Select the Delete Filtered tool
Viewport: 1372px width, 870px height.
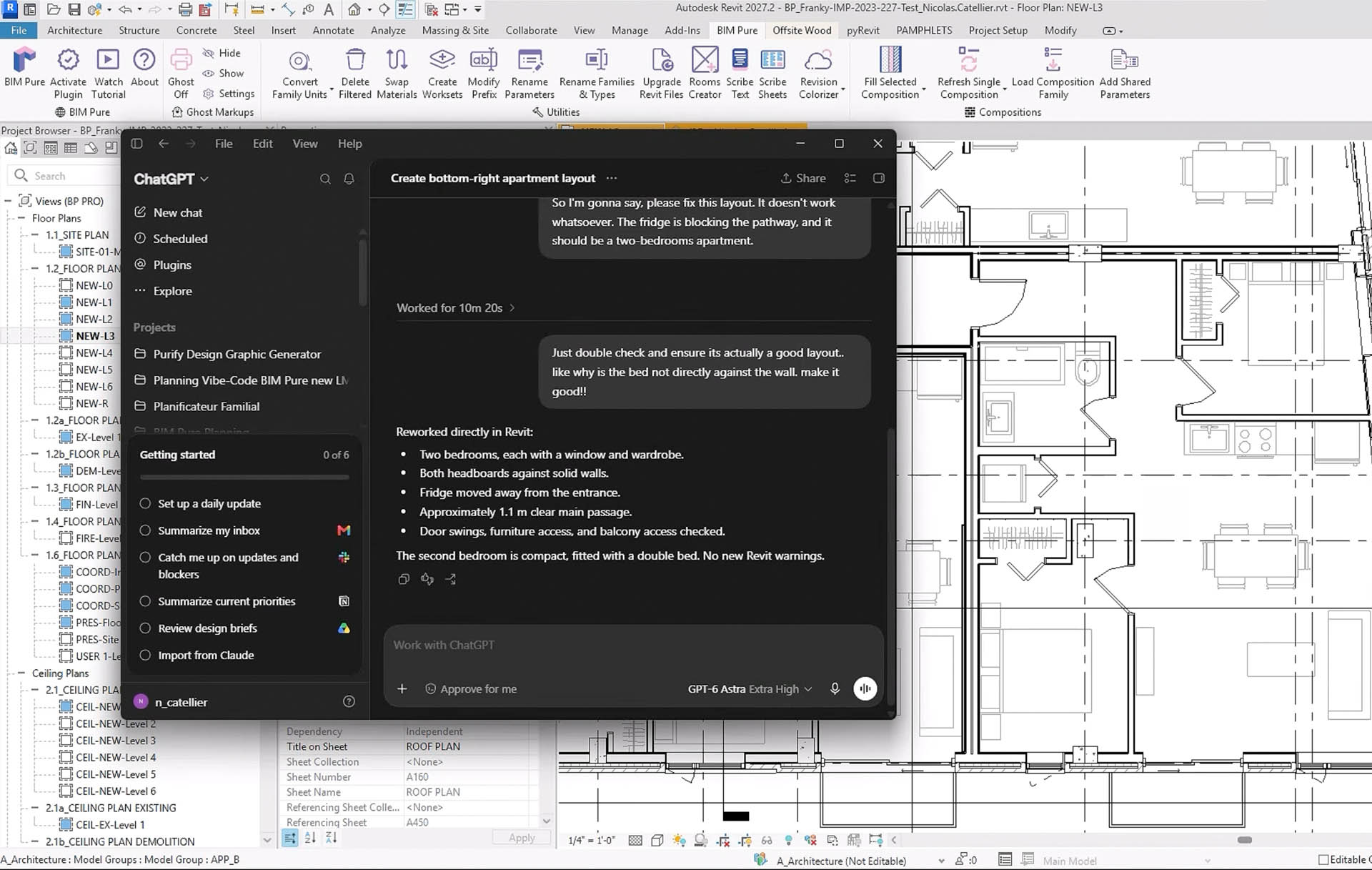pyautogui.click(x=355, y=73)
